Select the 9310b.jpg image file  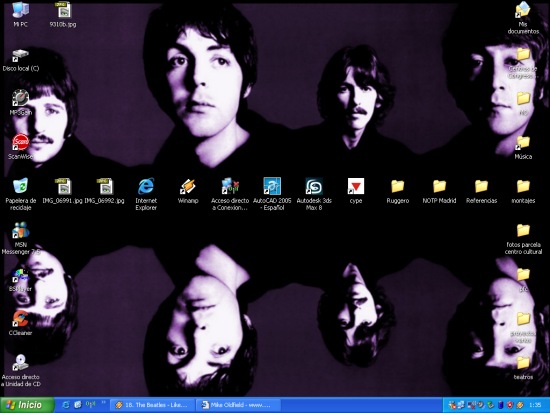coord(63,14)
